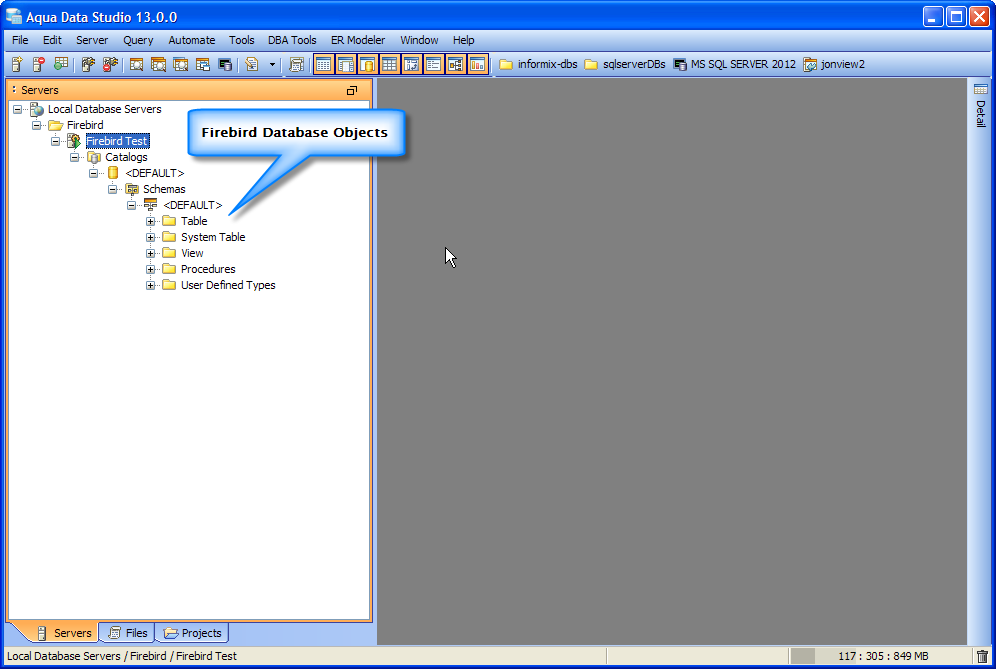The width and height of the screenshot is (996, 669).
Task: Open the Tools menu
Action: 241,40
